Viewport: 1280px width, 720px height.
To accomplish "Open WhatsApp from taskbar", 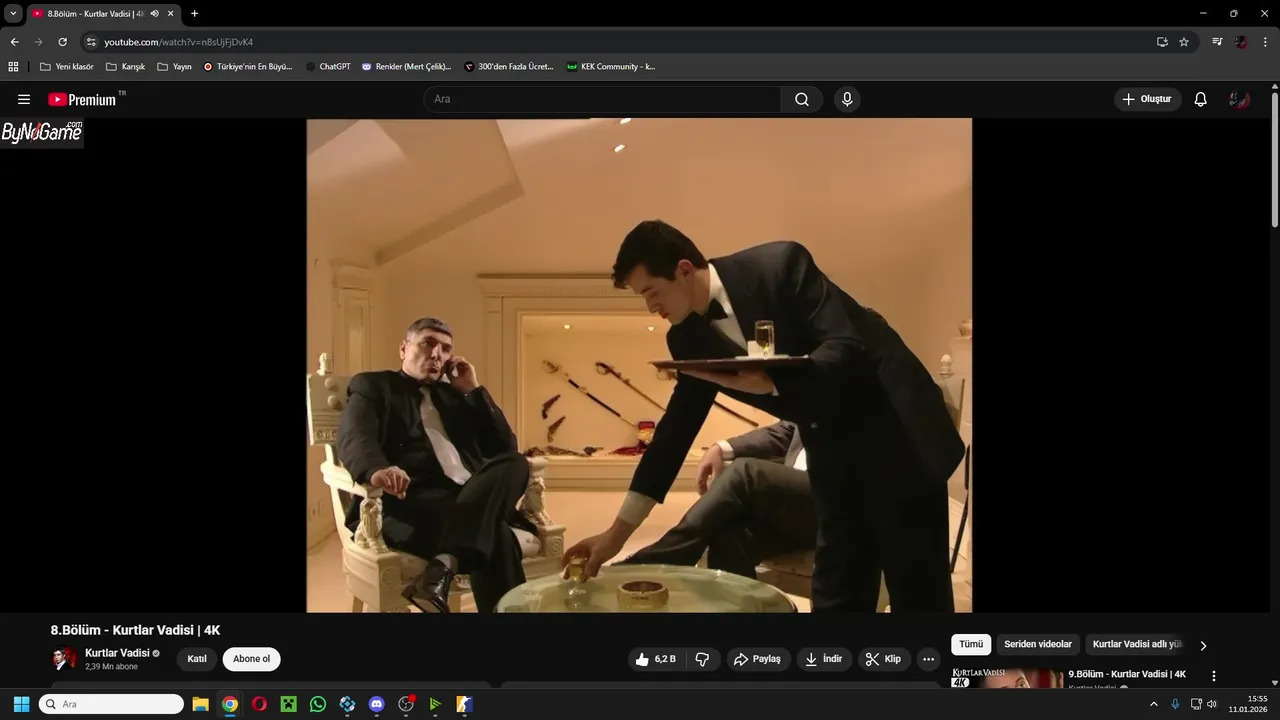I will (x=318, y=704).
